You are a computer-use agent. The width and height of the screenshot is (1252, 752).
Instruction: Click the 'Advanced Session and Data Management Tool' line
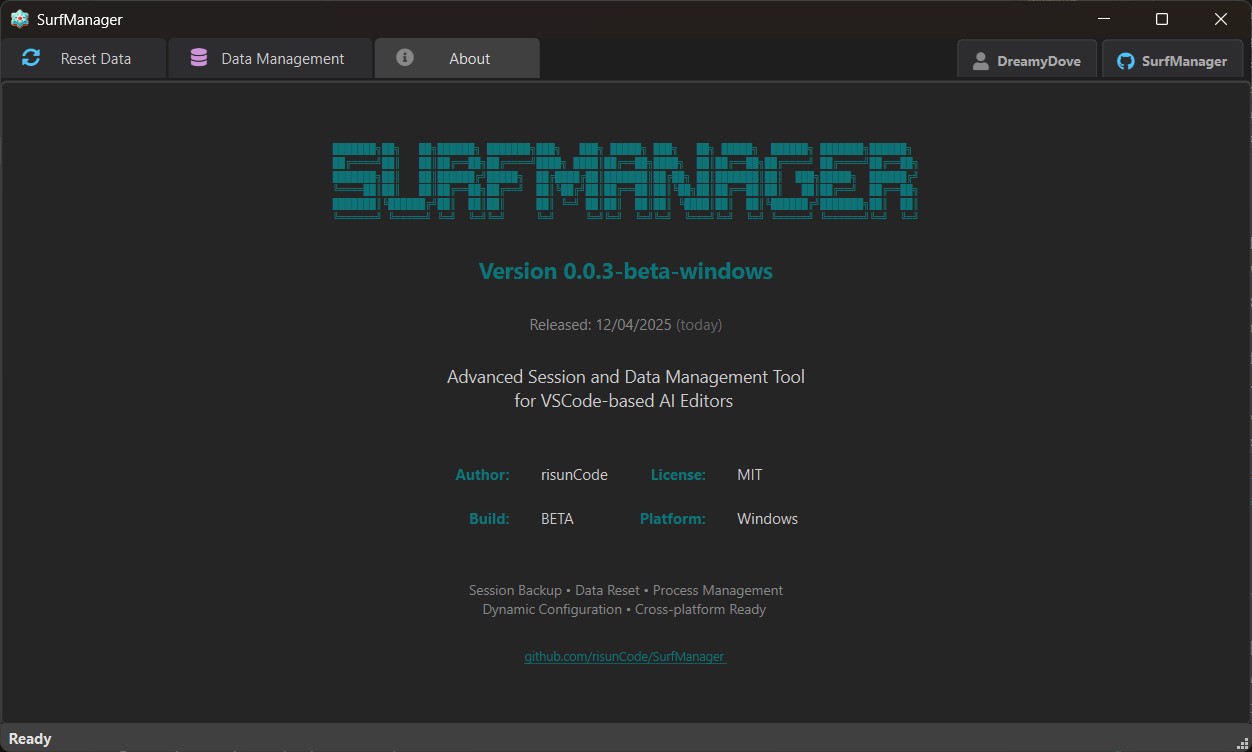(626, 377)
